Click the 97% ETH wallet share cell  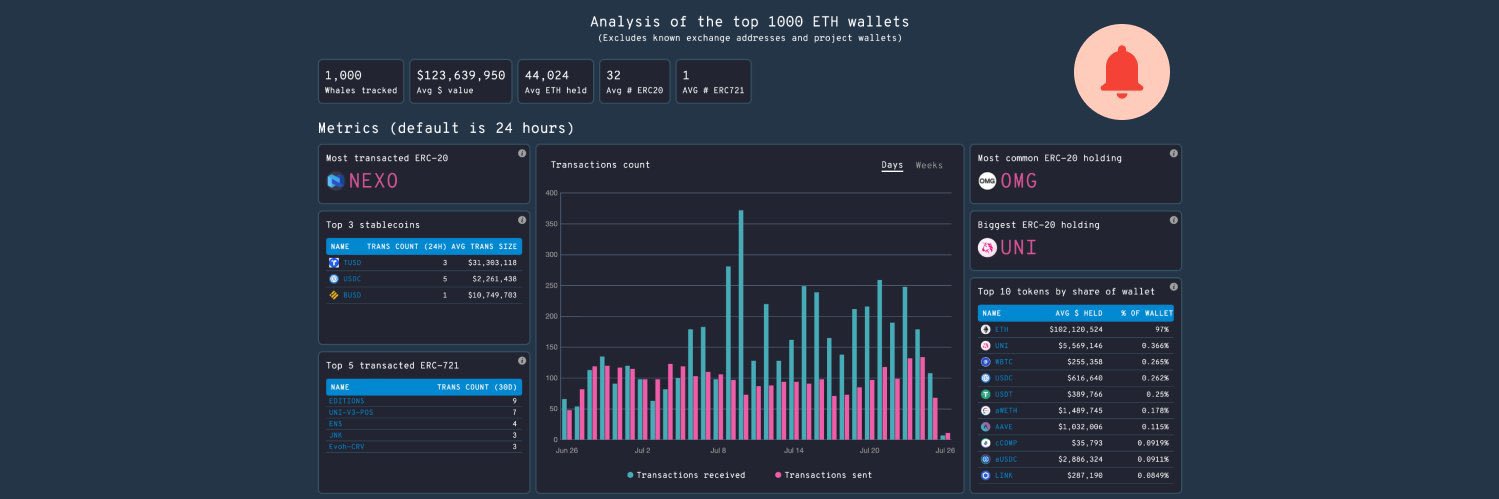point(1162,329)
